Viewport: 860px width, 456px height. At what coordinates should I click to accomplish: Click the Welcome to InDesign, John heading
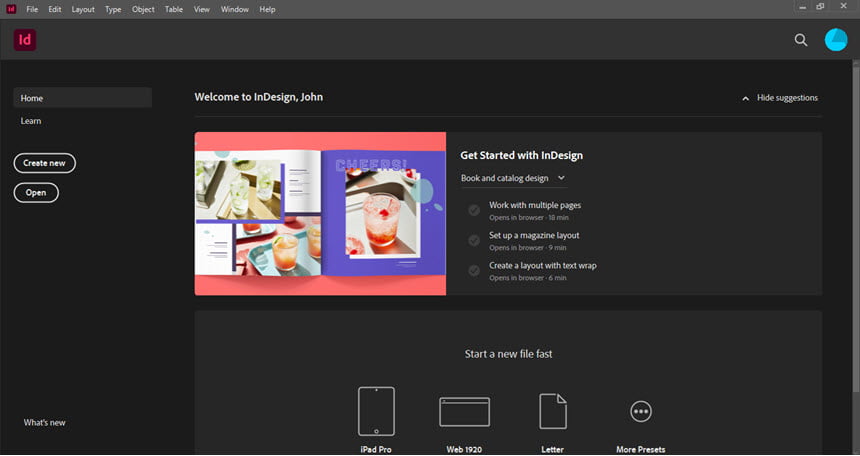259,97
